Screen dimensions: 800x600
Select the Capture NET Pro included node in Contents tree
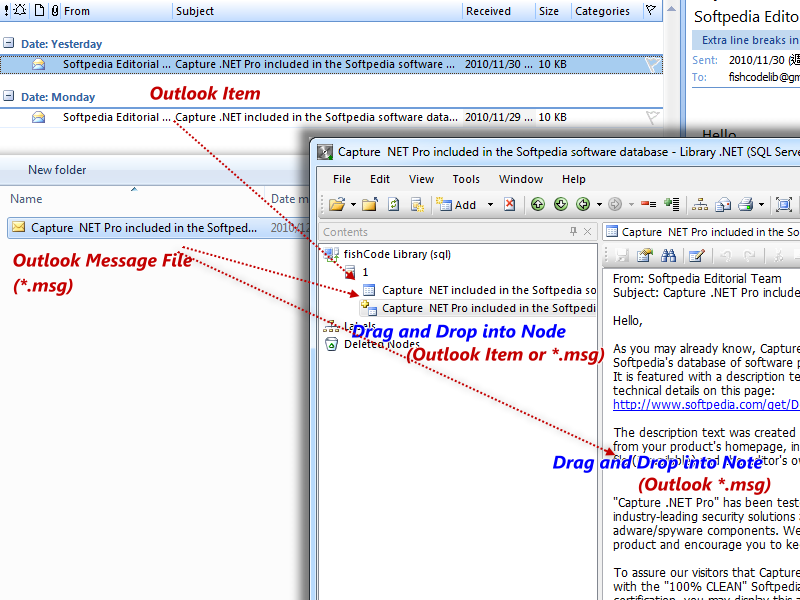click(489, 308)
